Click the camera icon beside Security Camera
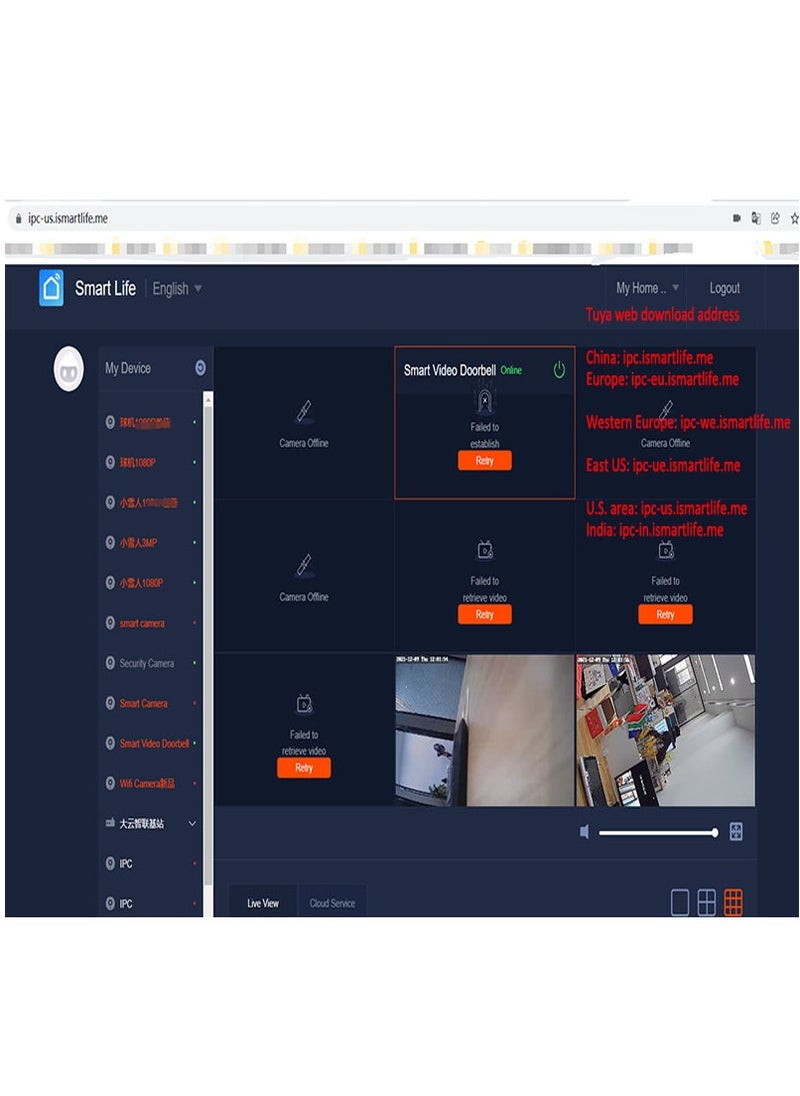The height and width of the screenshot is (1096, 800). [110, 663]
